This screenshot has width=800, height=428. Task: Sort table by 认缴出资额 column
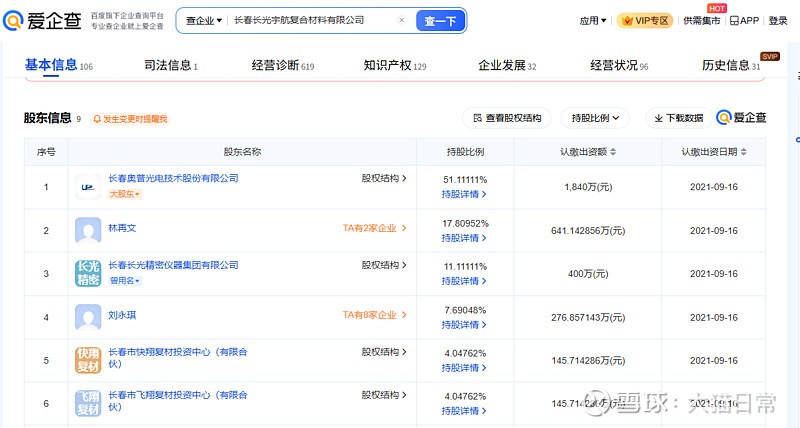[612, 152]
